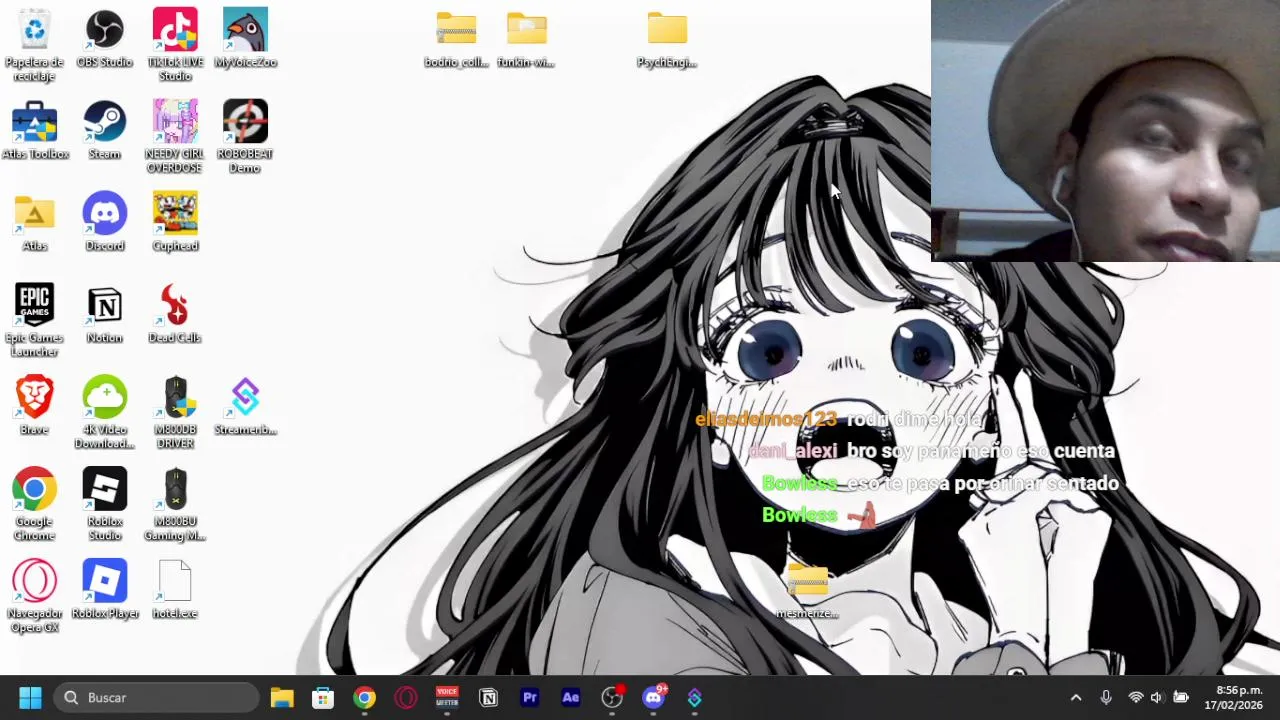The width and height of the screenshot is (1280, 720).
Task: Open the ROBOBEAT Demo shortcut
Action: pyautogui.click(x=245, y=137)
